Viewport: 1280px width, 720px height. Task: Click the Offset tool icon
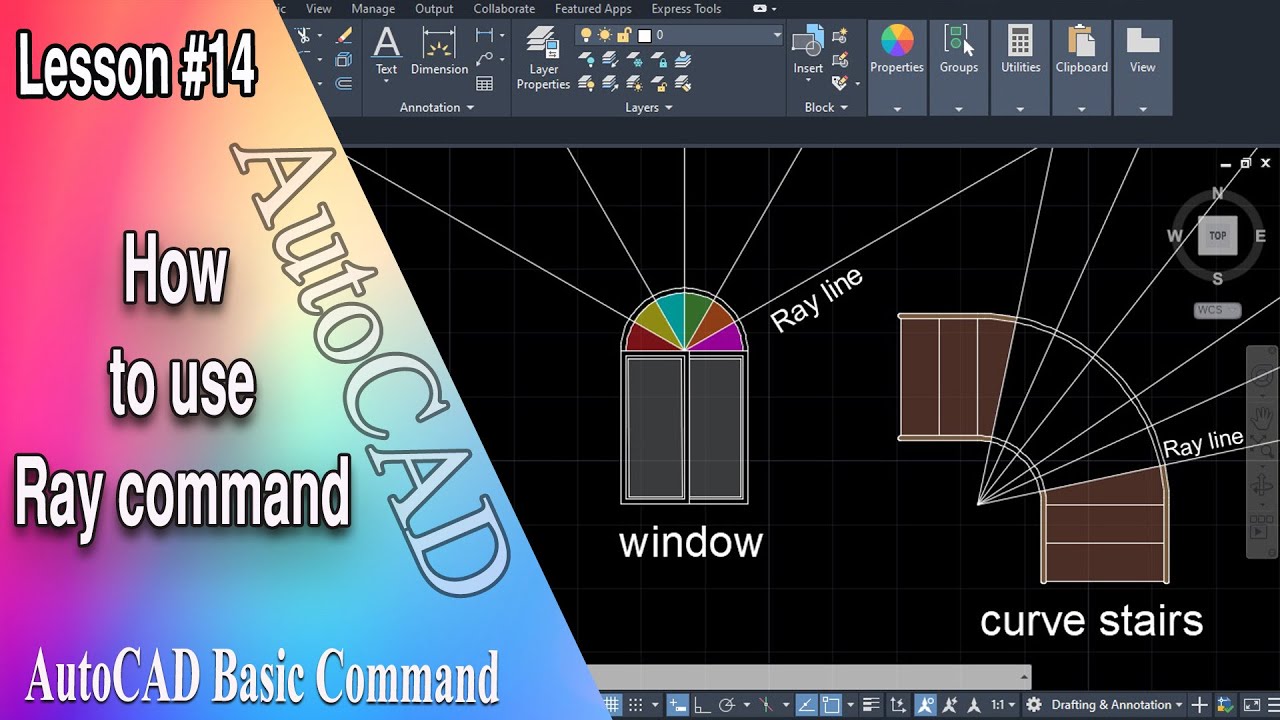[x=343, y=82]
